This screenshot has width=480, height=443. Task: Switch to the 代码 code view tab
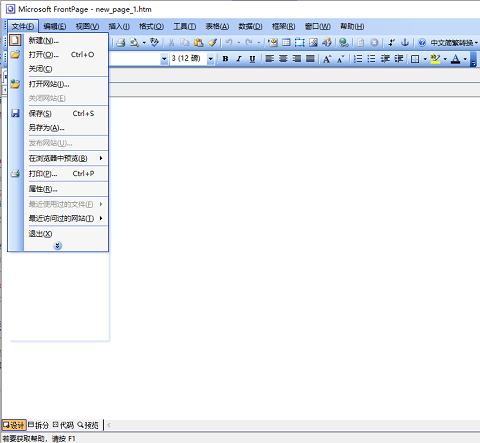tap(64, 425)
